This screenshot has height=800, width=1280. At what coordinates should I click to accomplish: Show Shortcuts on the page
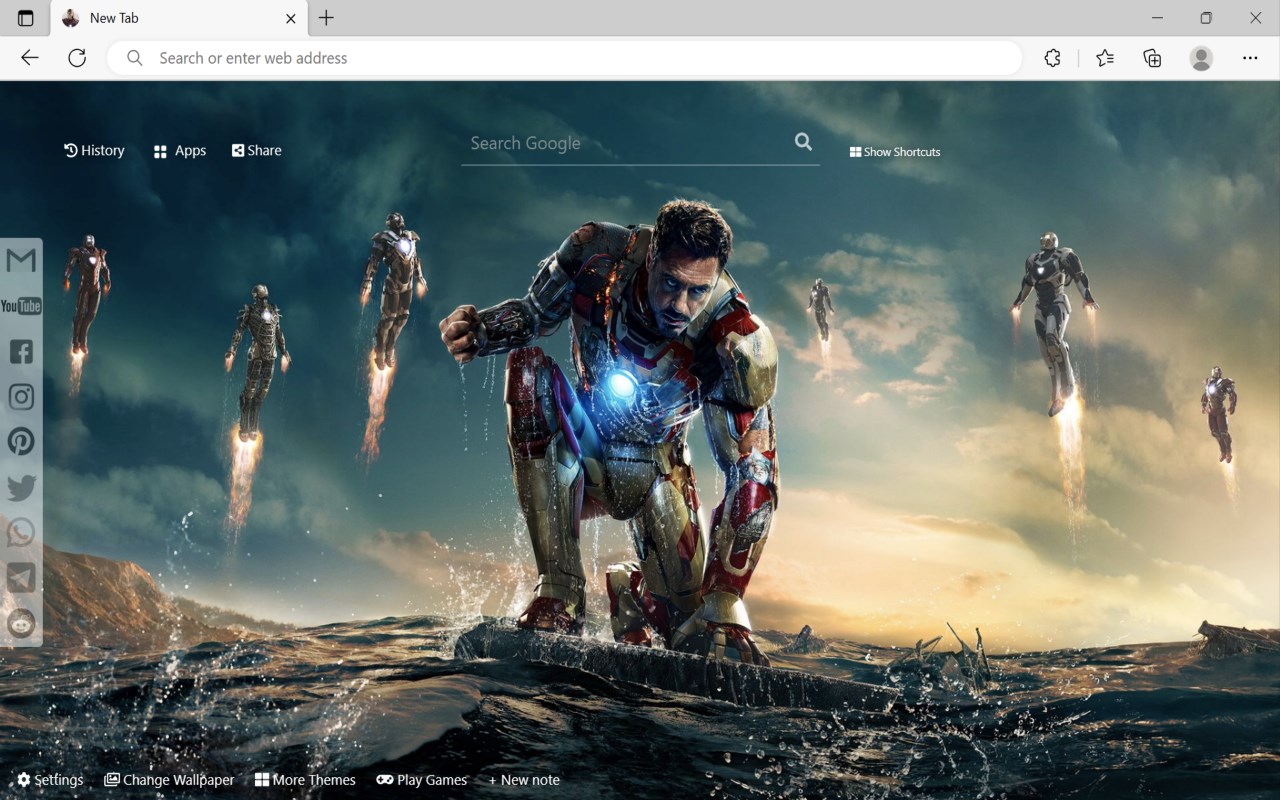895,152
